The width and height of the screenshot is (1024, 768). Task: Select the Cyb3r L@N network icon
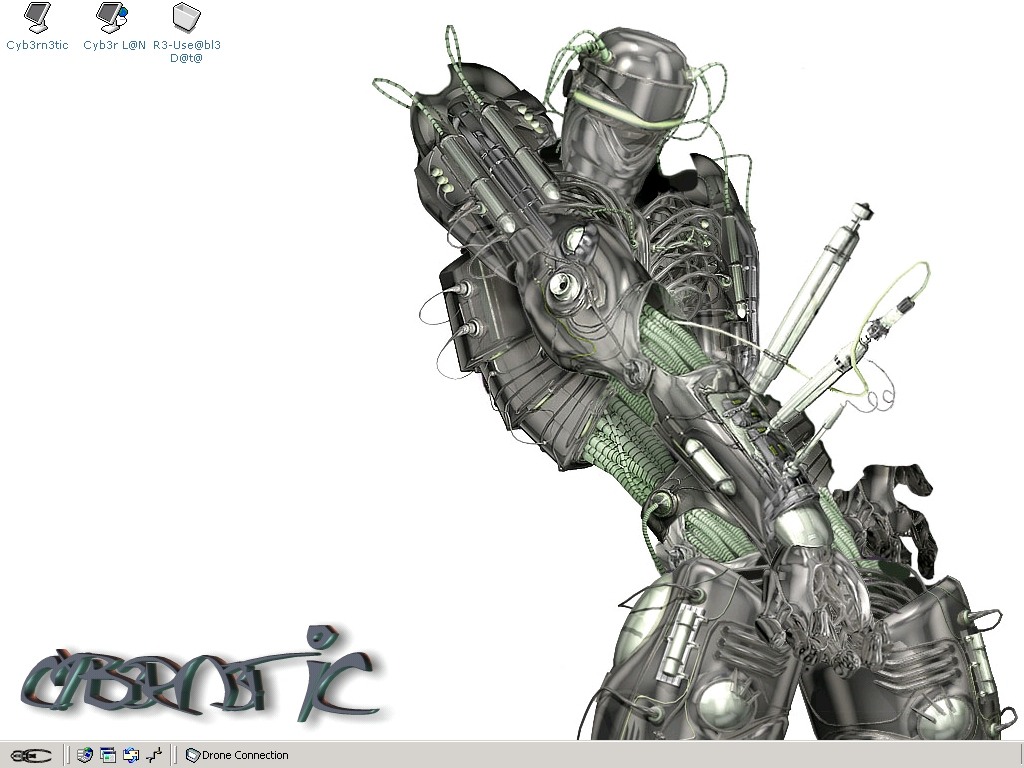click(109, 18)
